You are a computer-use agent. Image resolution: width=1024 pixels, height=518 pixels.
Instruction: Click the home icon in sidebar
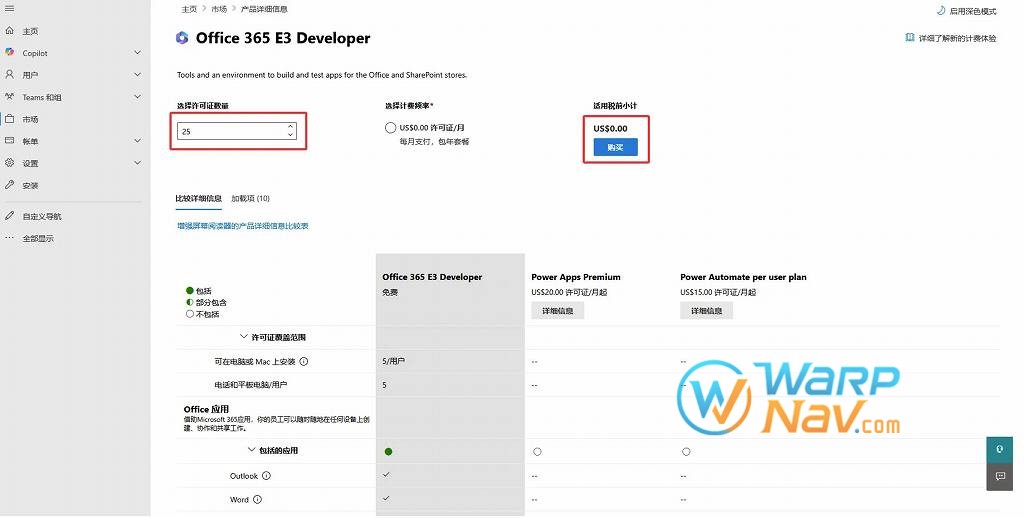(9, 31)
